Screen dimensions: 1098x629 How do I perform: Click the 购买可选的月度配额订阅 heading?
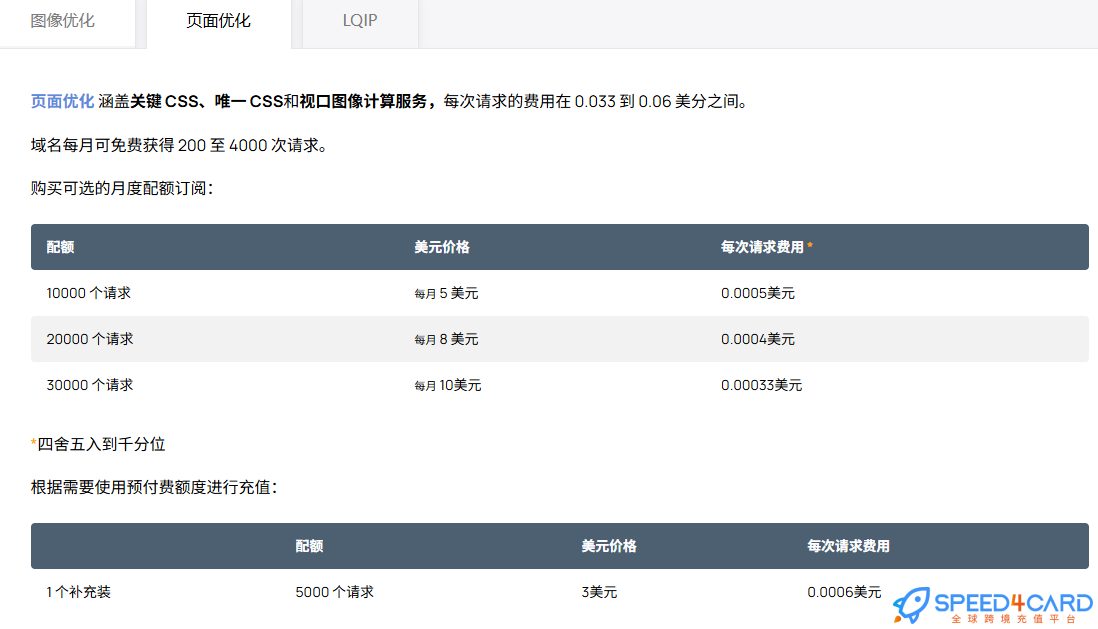pos(122,188)
